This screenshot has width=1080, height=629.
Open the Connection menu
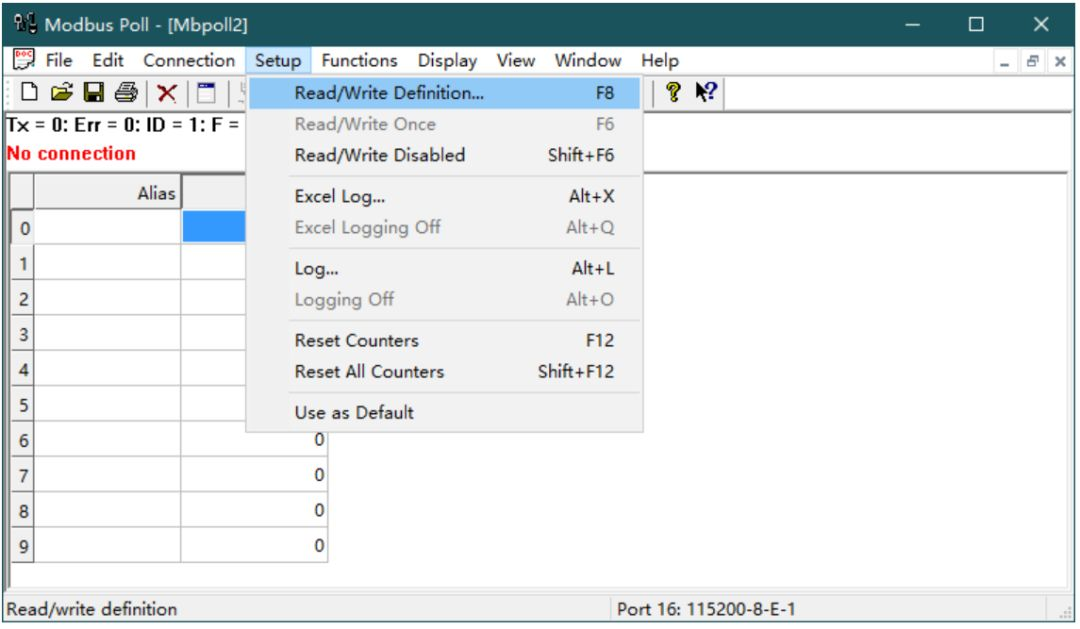point(189,61)
